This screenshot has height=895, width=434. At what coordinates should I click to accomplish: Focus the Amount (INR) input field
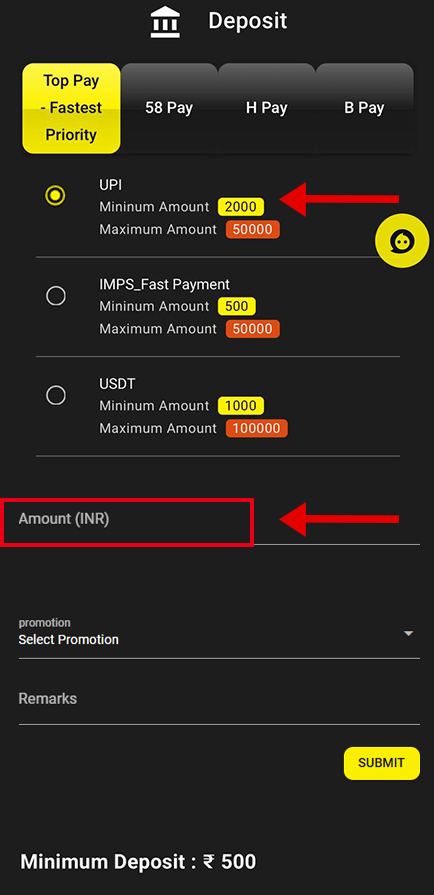pyautogui.click(x=219, y=522)
